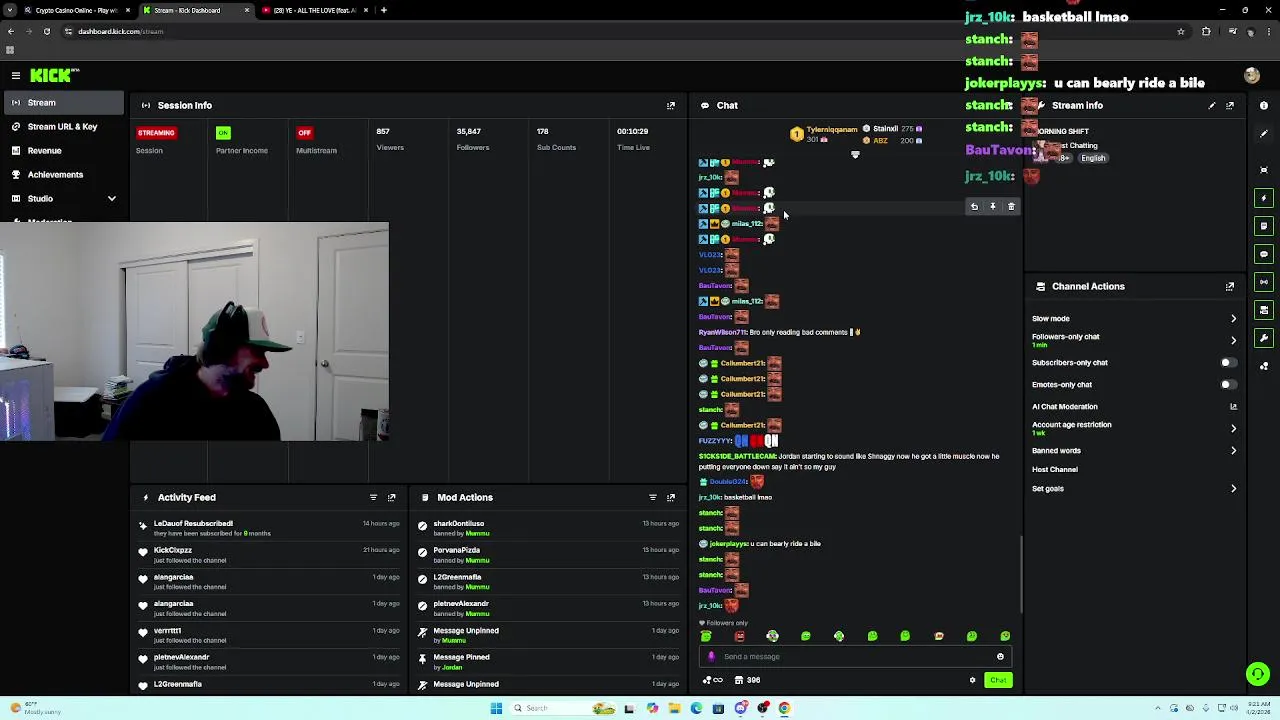Pop out the Activity Feed panel
Screen dimensions: 1280x720
point(392,497)
